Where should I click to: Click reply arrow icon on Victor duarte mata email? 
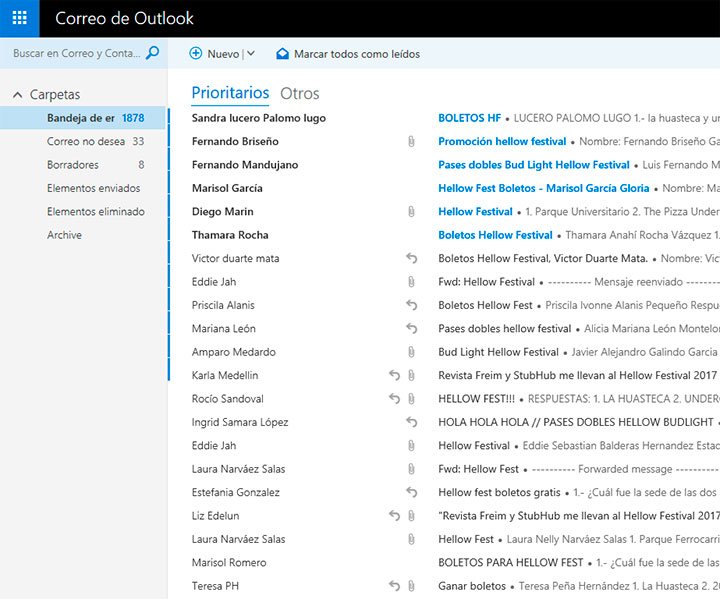click(410, 259)
